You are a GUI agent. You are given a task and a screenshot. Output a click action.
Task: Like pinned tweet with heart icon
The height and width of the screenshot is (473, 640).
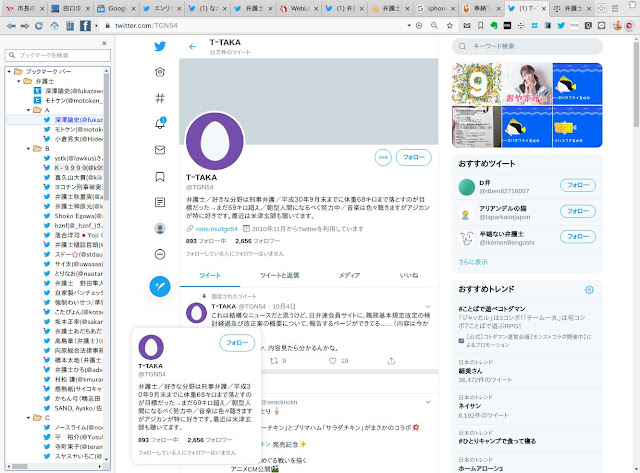[x=333, y=361]
